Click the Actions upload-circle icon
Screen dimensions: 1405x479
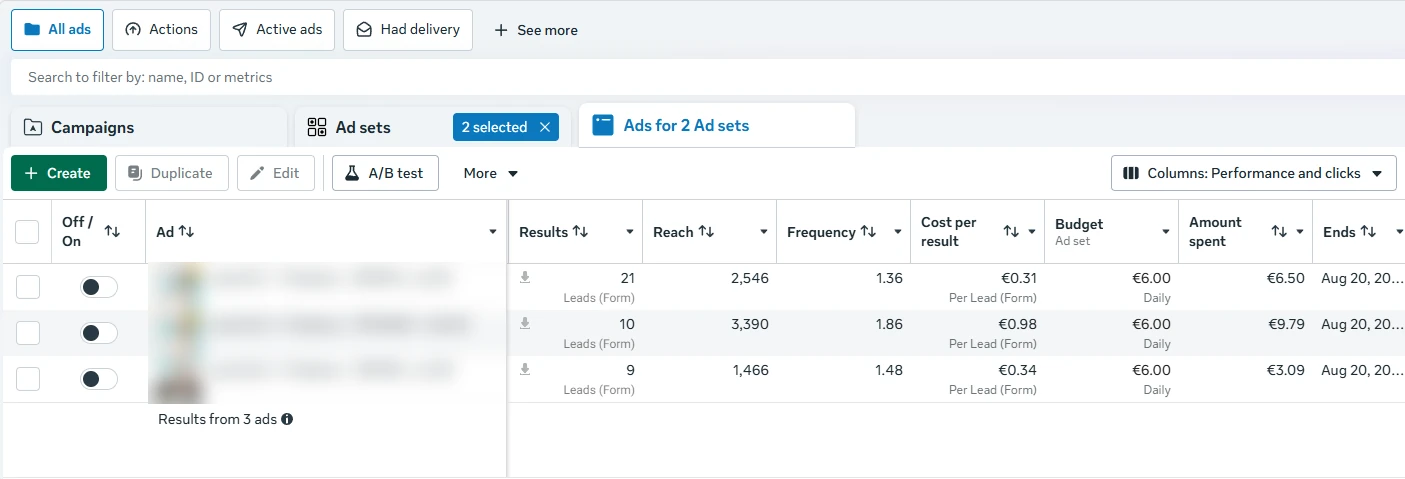pyautogui.click(x=133, y=30)
